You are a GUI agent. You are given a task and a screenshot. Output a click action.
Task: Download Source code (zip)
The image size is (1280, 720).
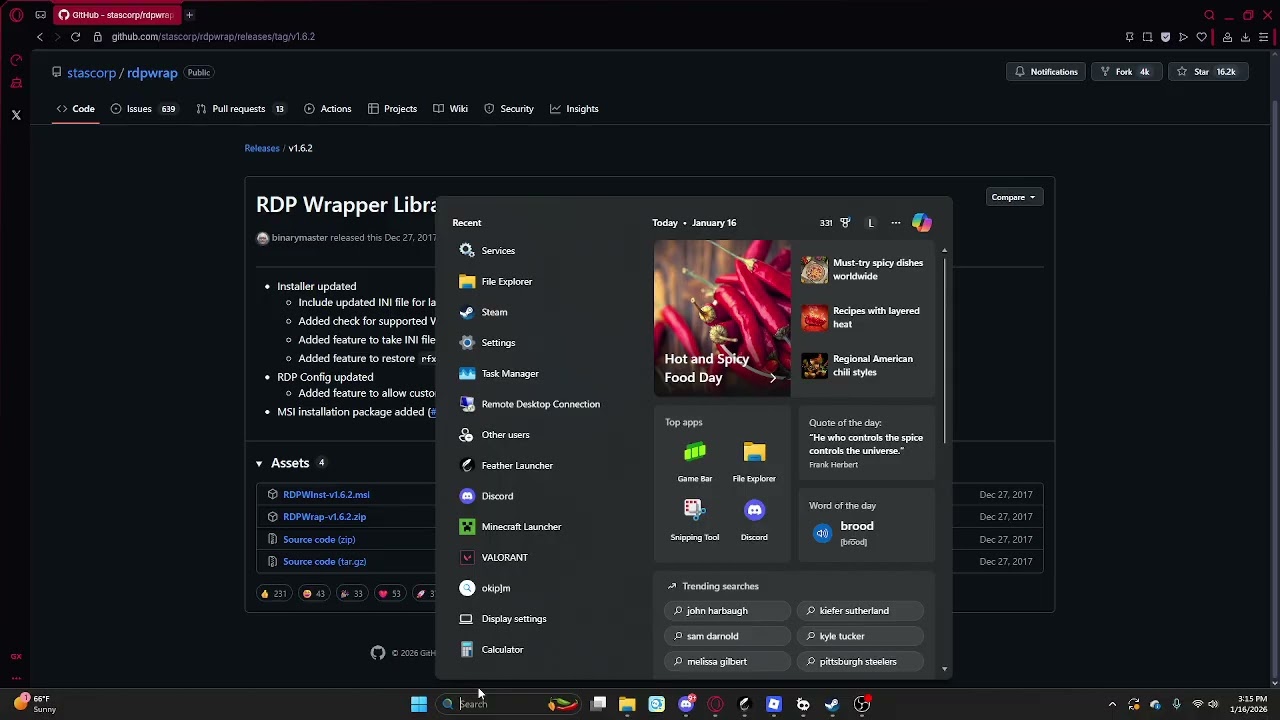pos(319,540)
